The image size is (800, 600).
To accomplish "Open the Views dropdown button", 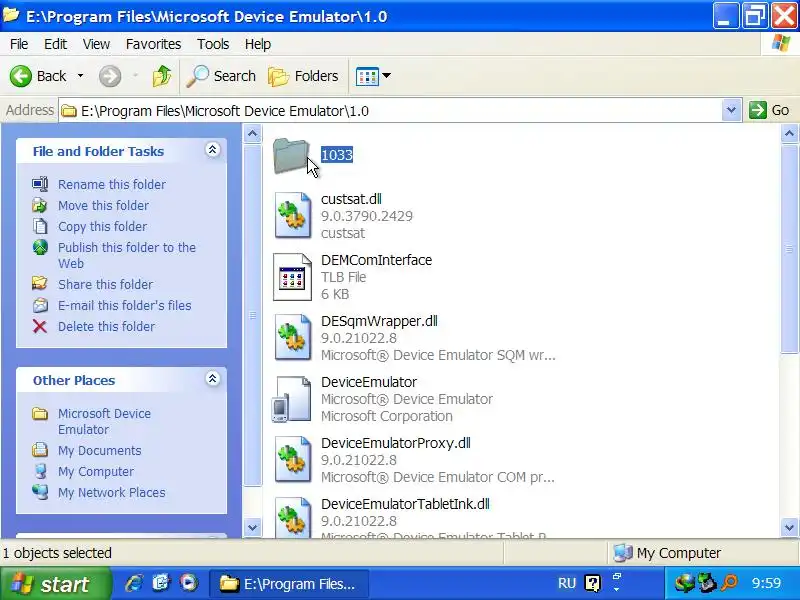I will coord(373,76).
